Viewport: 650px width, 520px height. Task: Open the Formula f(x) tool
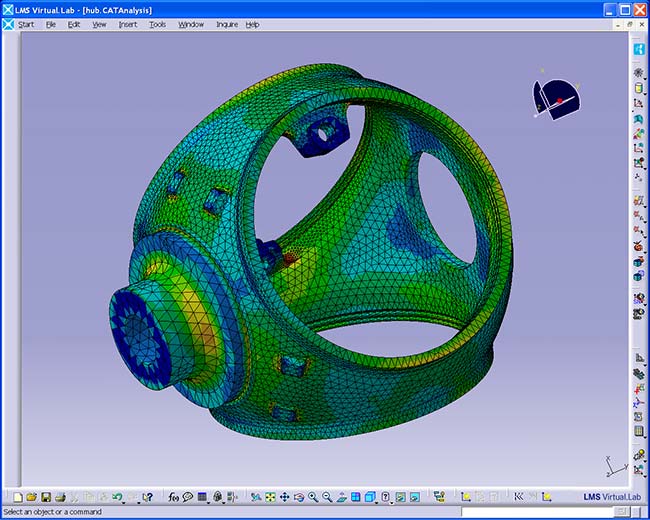pyautogui.click(x=173, y=496)
